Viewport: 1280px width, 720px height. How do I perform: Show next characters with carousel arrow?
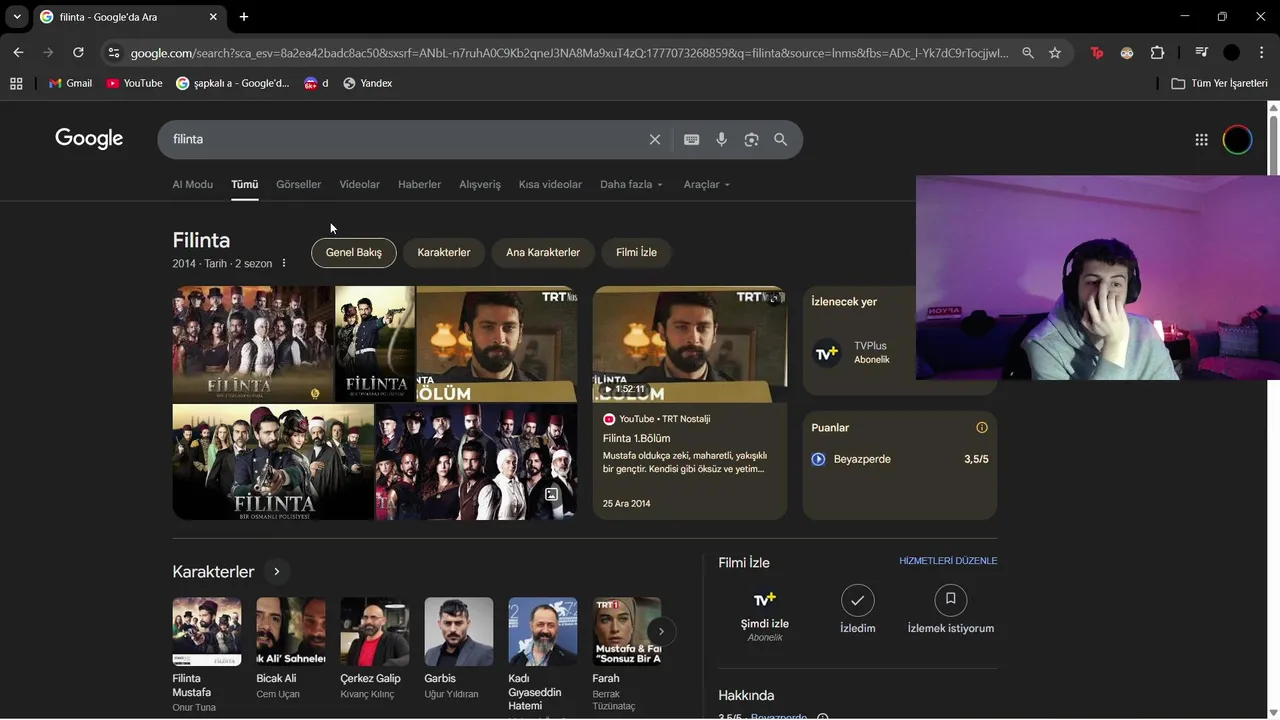(660, 631)
